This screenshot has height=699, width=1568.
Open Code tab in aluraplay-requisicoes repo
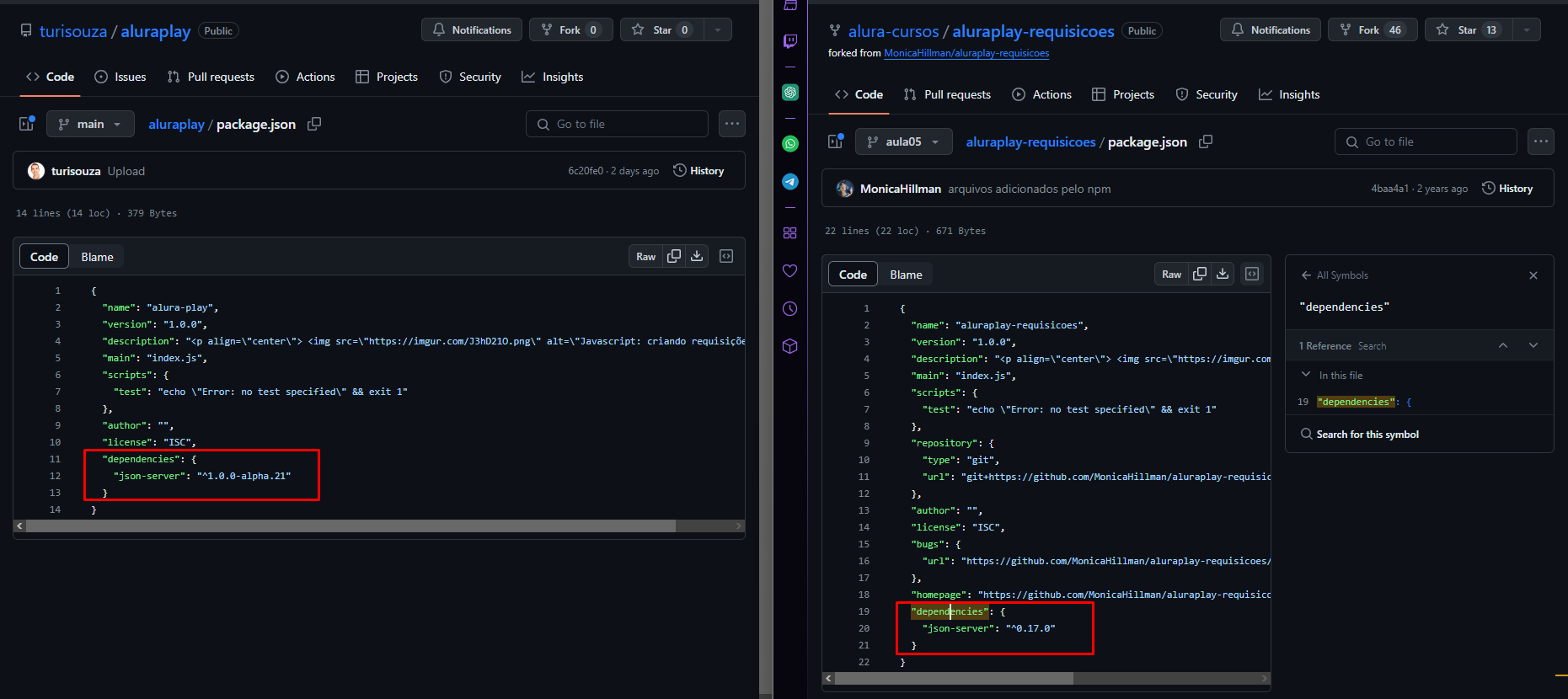coord(859,94)
